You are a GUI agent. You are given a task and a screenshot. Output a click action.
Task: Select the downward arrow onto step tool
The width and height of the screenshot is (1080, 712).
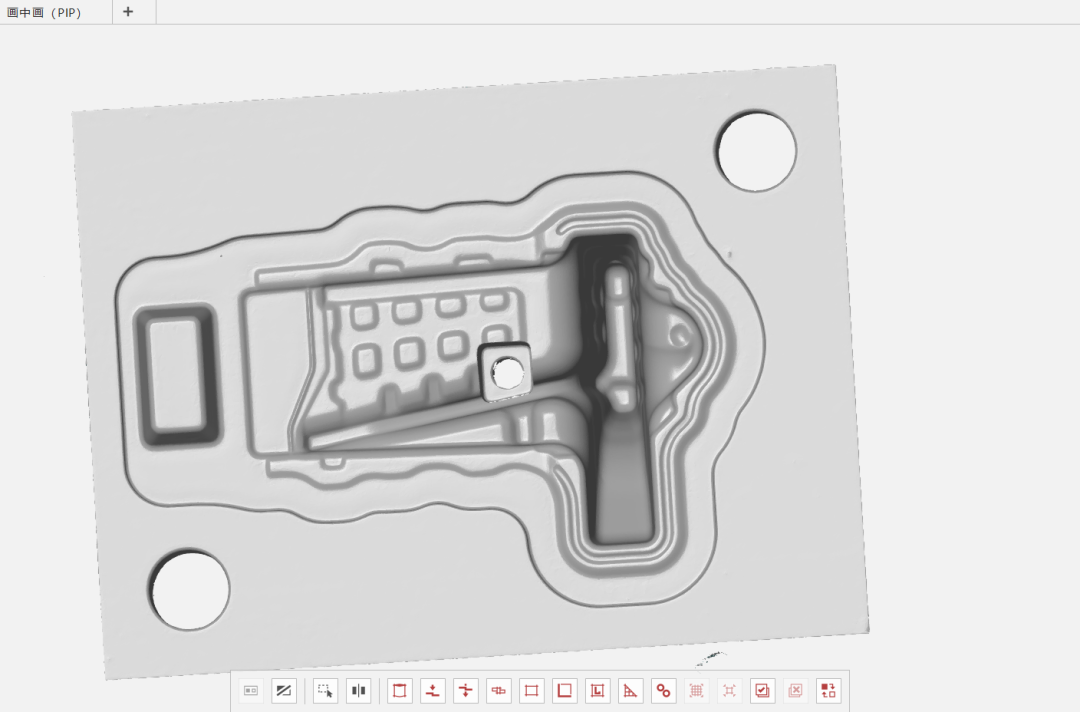tap(433, 691)
